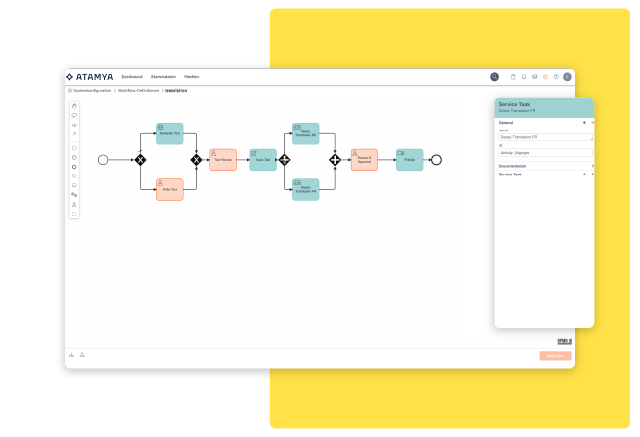Select the Text Review user task
The width and height of the screenshot is (640, 437).
[x=223, y=160]
